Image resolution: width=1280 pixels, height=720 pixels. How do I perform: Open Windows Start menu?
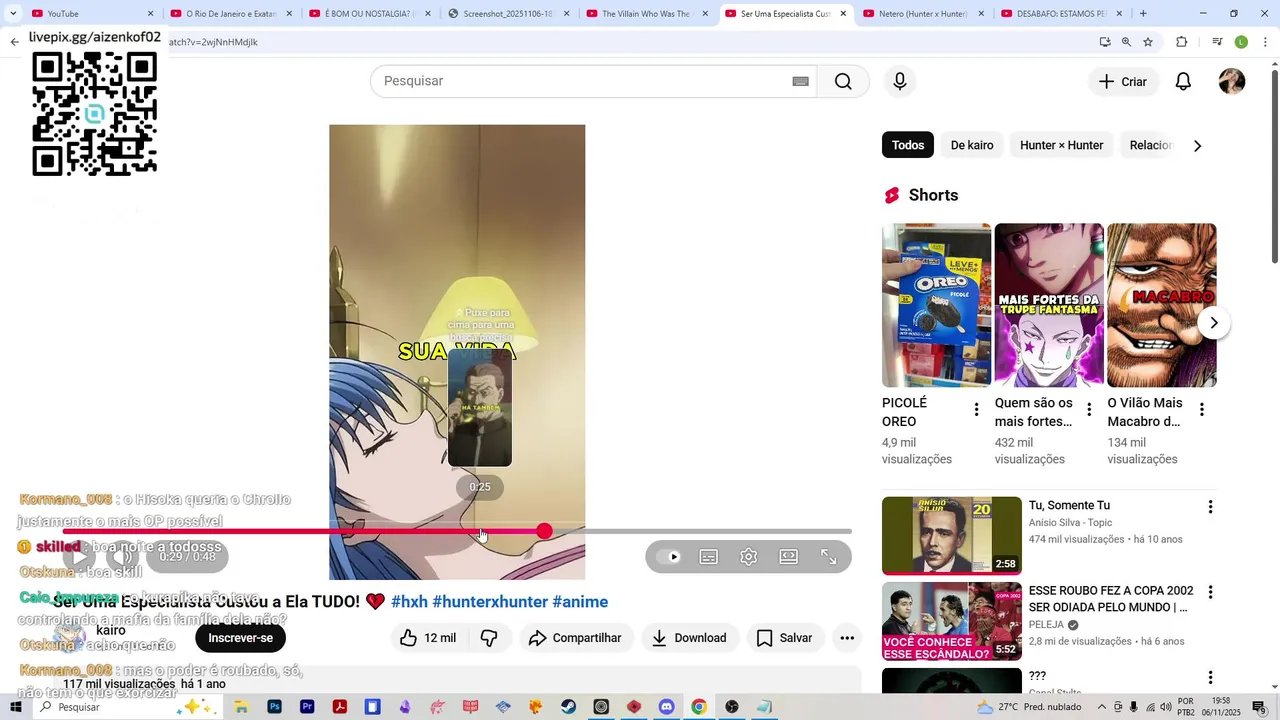coord(16,707)
